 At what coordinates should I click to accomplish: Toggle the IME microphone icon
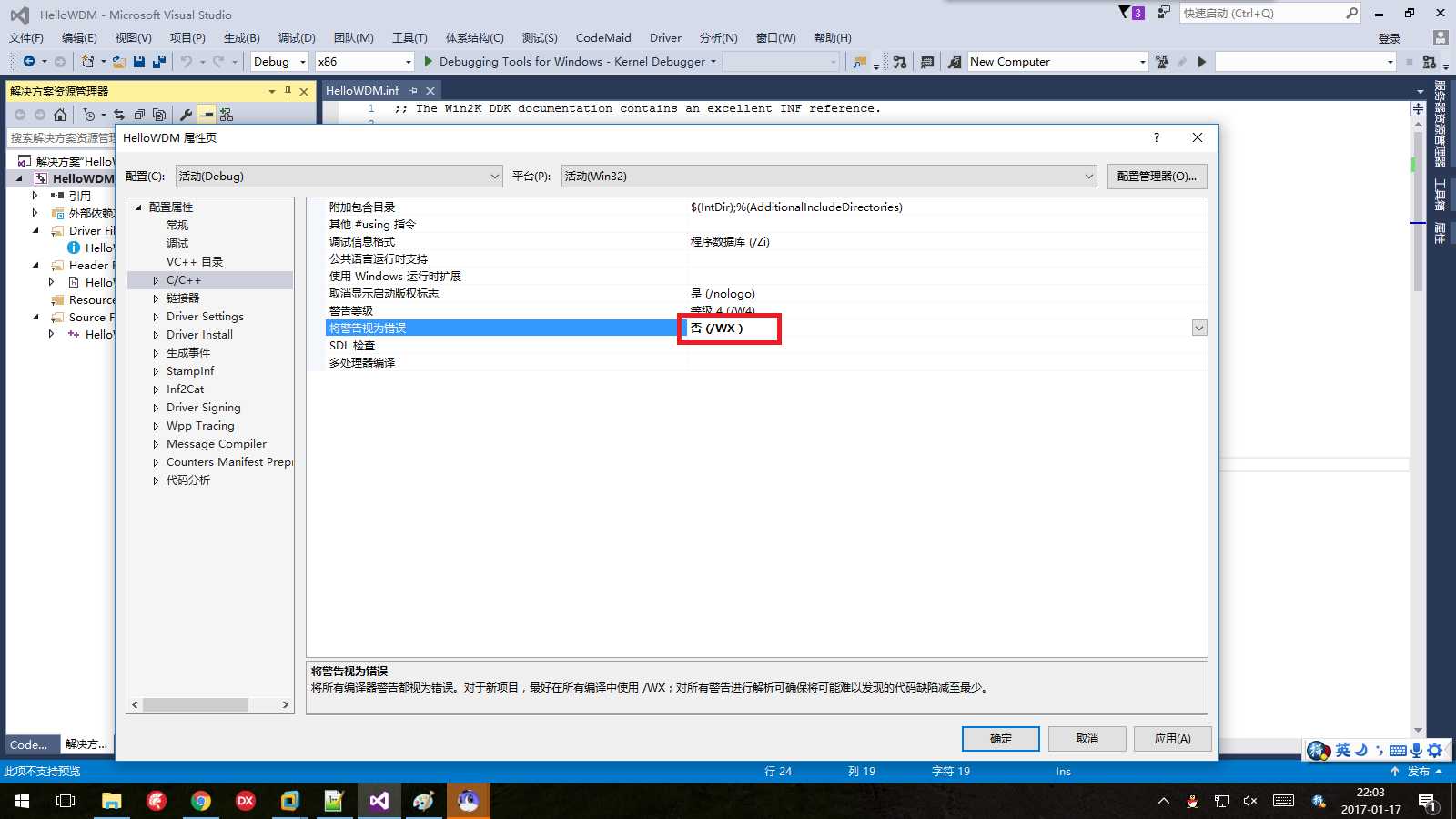[x=1416, y=750]
